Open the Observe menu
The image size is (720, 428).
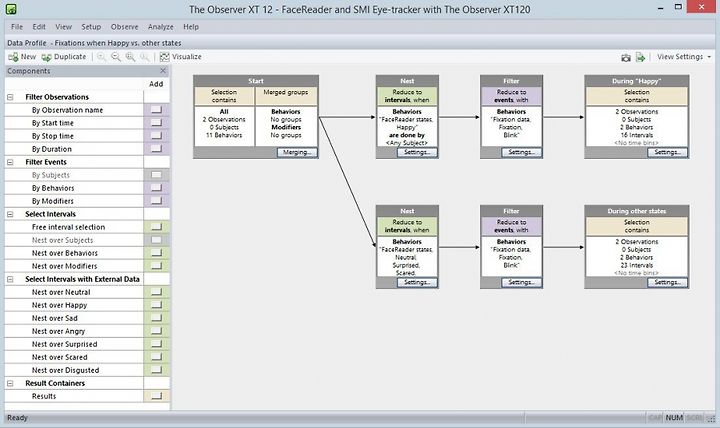(x=124, y=27)
